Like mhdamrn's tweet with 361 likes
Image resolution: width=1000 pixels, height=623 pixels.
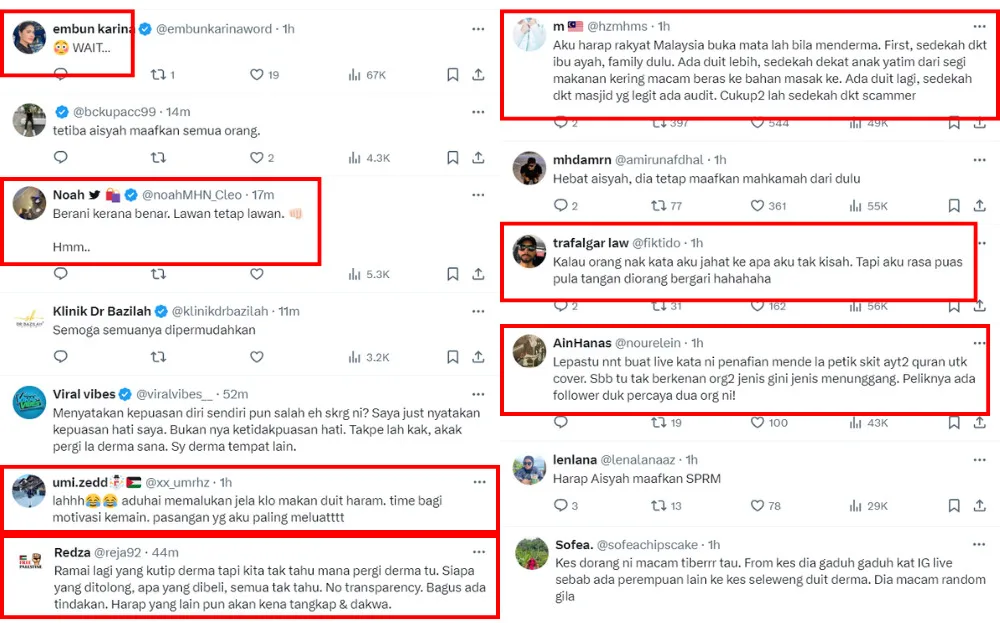pyautogui.click(x=752, y=206)
